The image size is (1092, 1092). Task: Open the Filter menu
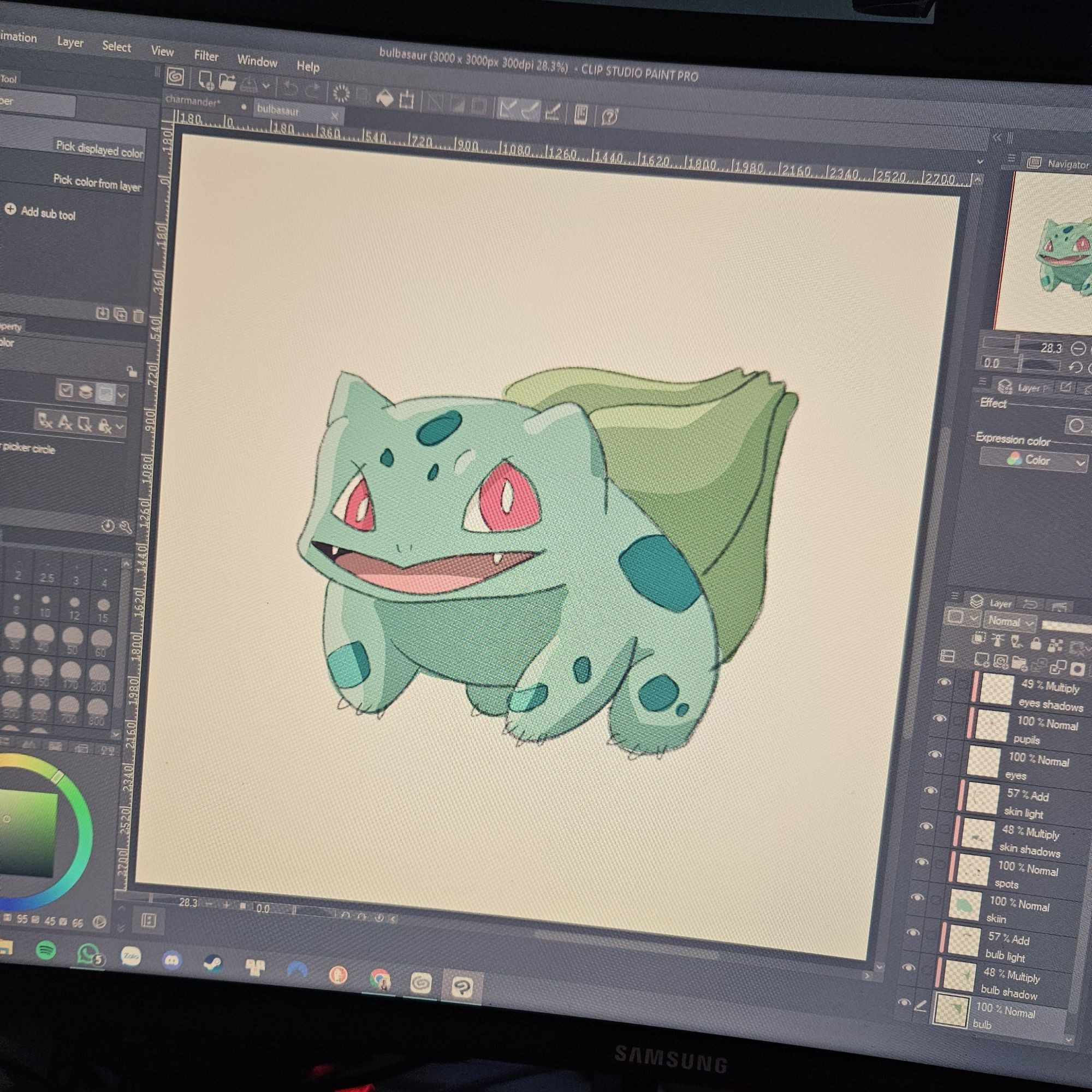coord(206,56)
